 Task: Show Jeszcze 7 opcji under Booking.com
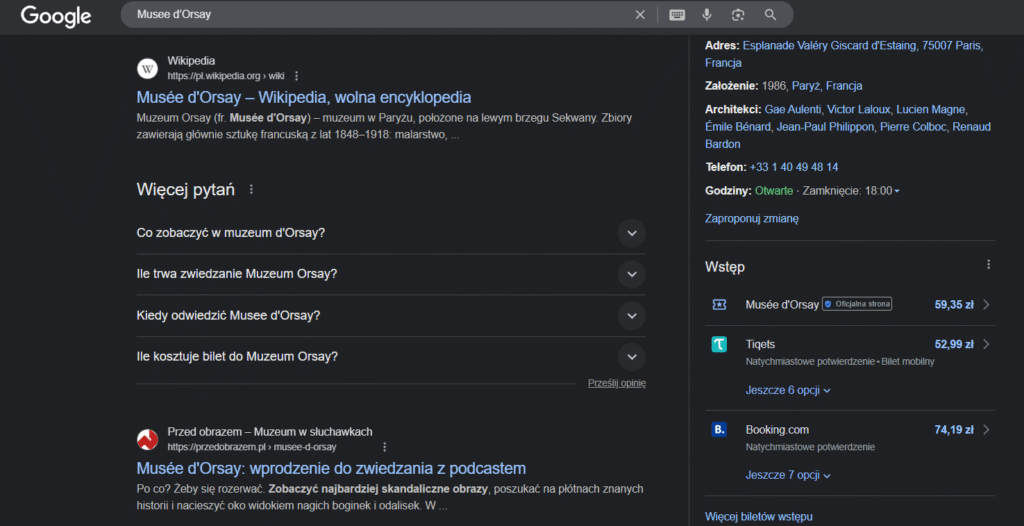(x=788, y=475)
